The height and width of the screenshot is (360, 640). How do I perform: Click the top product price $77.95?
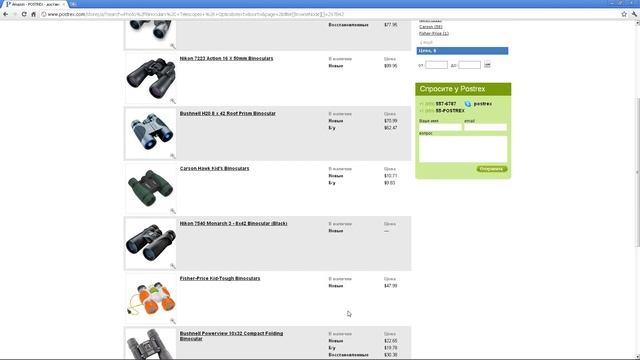391,25
